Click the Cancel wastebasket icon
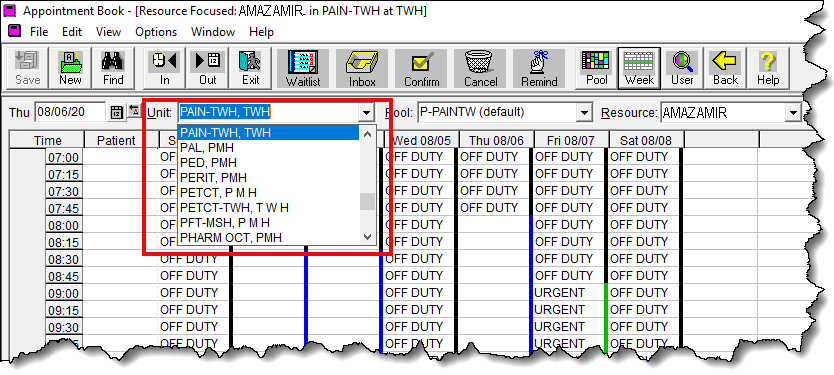 coord(480,69)
